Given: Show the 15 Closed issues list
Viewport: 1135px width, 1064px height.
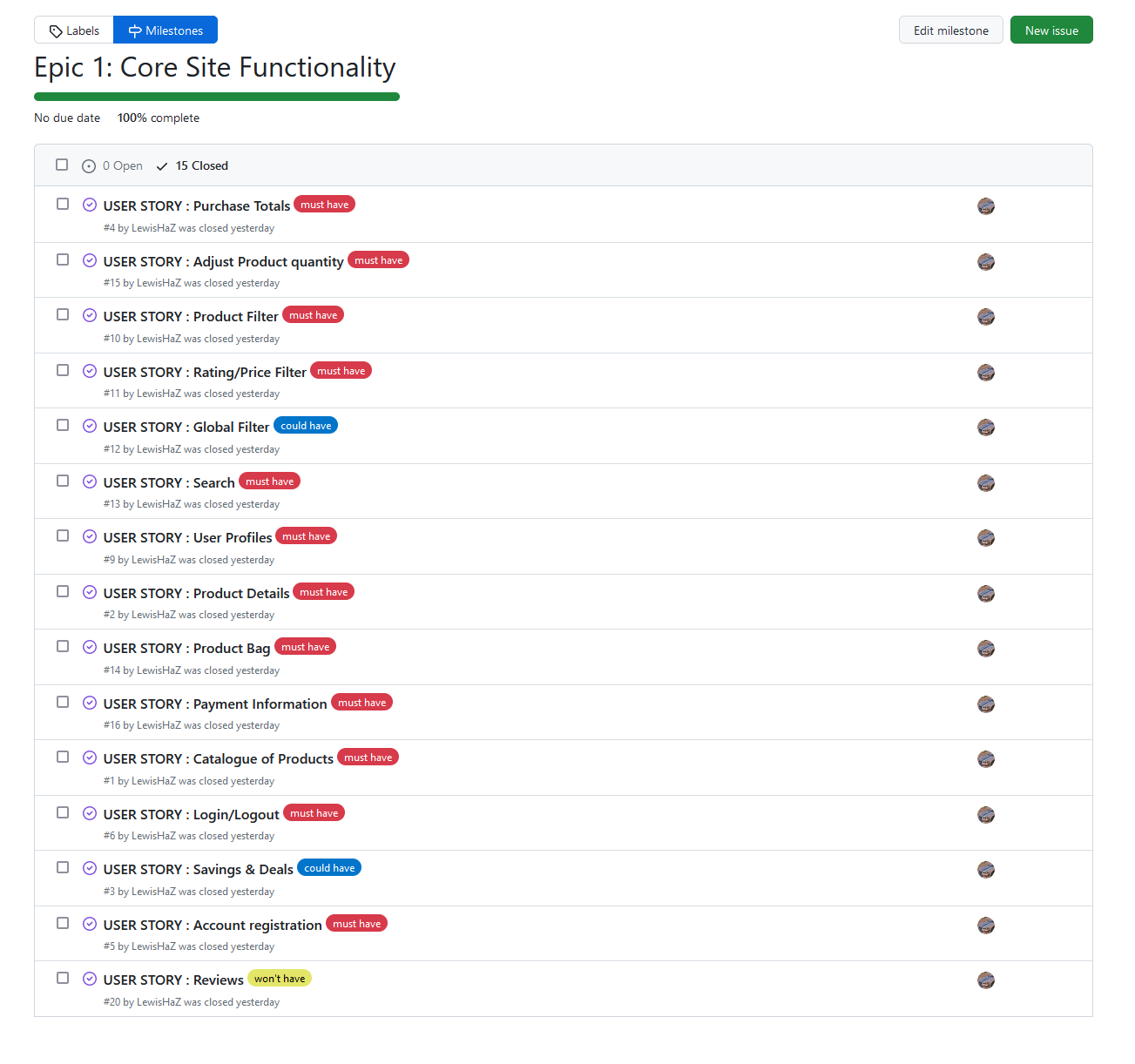Looking at the screenshot, I should point(193,166).
